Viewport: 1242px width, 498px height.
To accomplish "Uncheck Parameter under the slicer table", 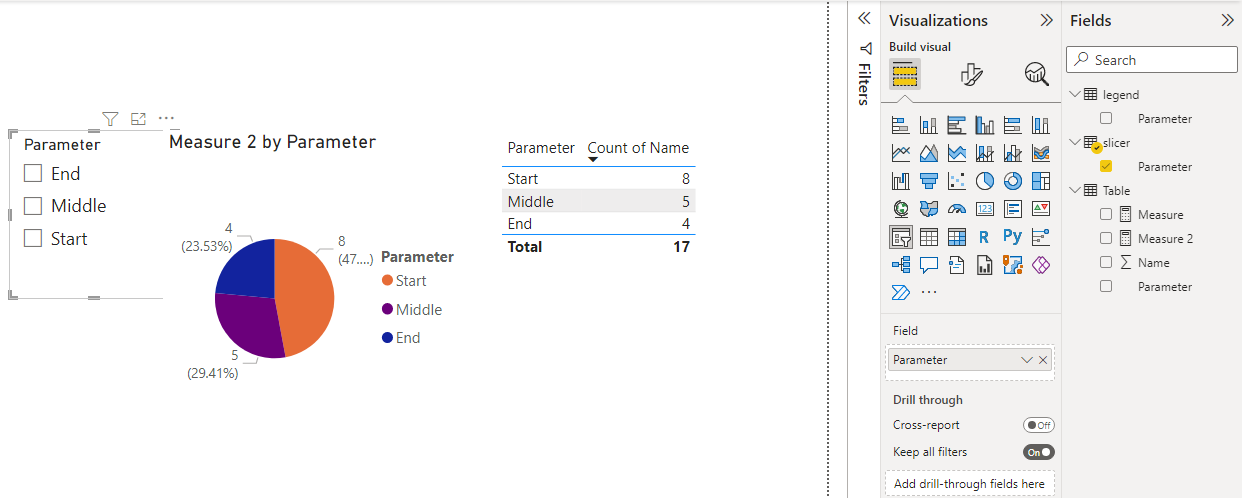I will pos(1106,166).
